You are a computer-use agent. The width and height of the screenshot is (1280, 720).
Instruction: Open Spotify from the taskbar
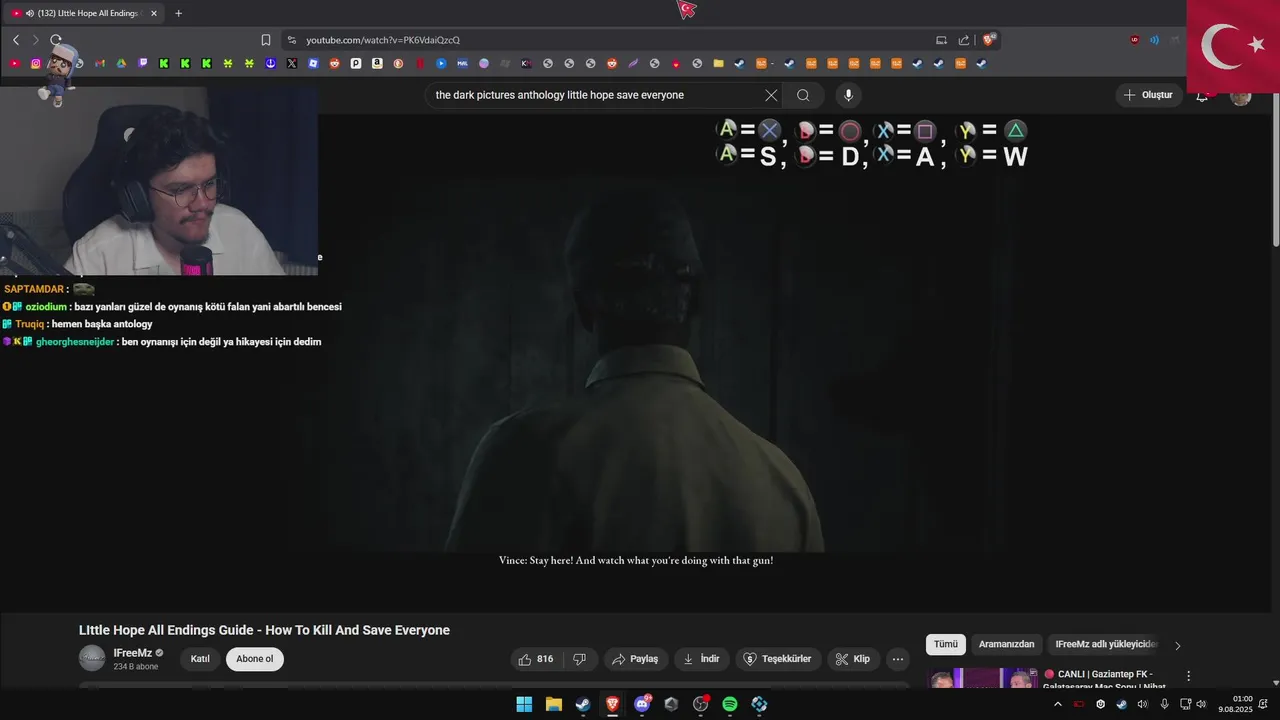[x=730, y=704]
